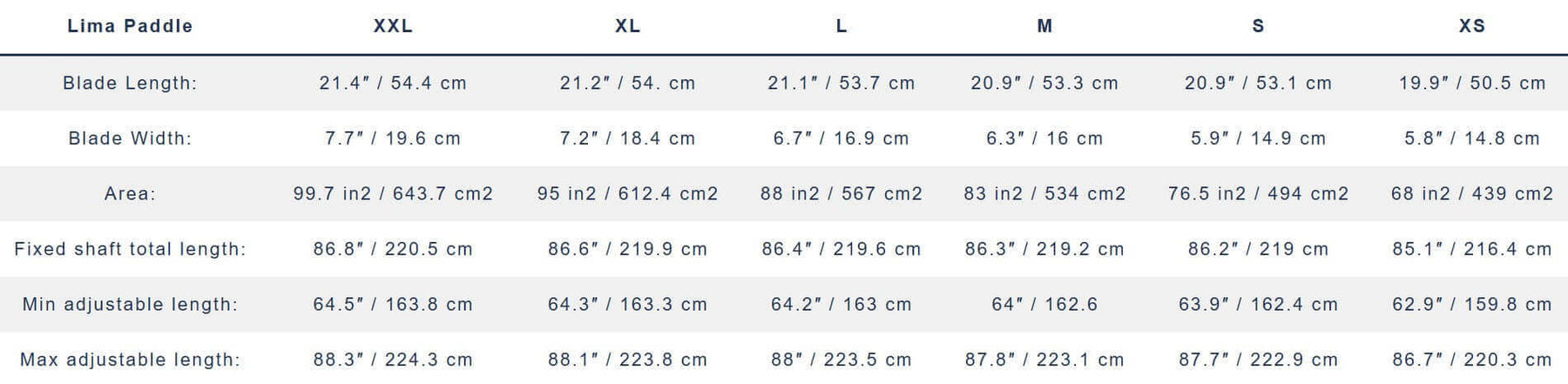The width and height of the screenshot is (1568, 384).
Task: Click Max adjustable length label
Action: (130, 360)
